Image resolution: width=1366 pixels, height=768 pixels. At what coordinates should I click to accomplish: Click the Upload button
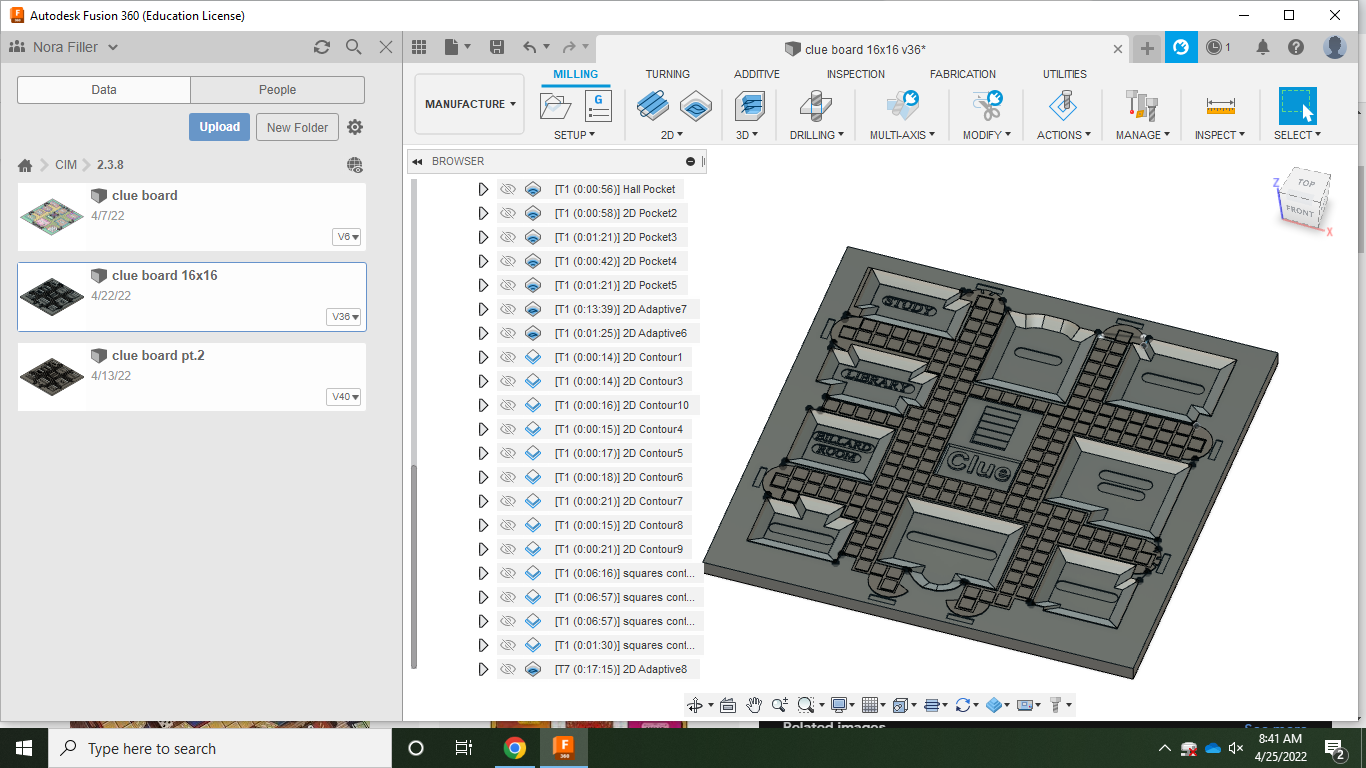(x=219, y=127)
